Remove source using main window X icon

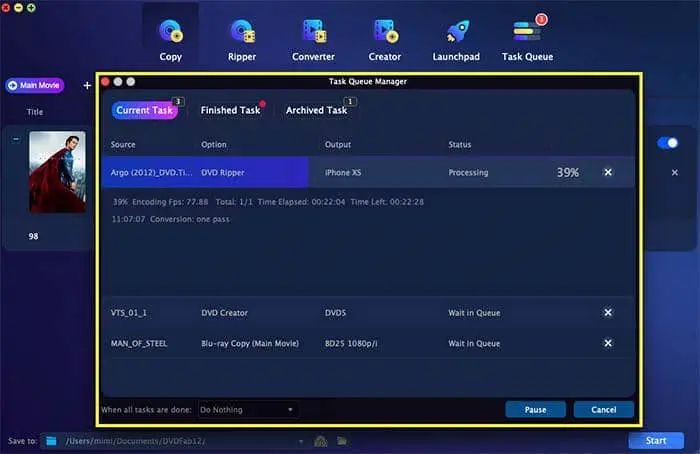coord(675,172)
